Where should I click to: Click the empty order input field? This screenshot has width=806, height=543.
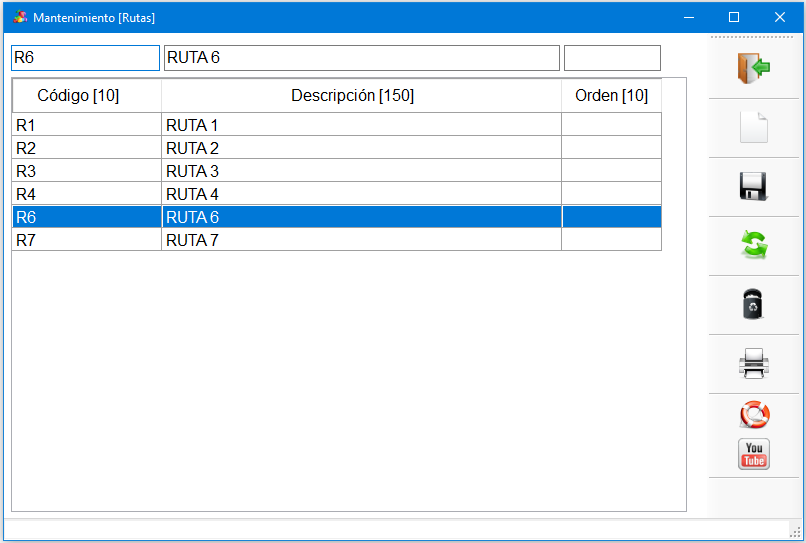pos(612,58)
